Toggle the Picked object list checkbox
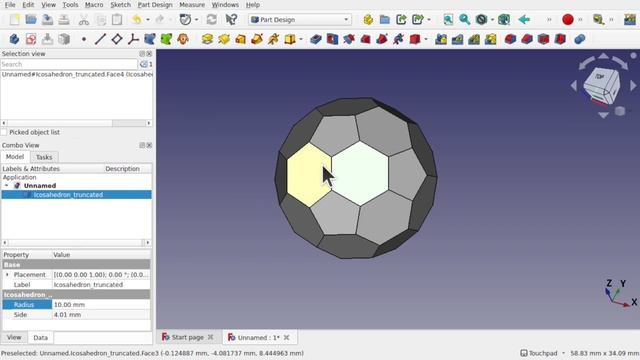Viewport: 640px width, 360px height. point(4,132)
